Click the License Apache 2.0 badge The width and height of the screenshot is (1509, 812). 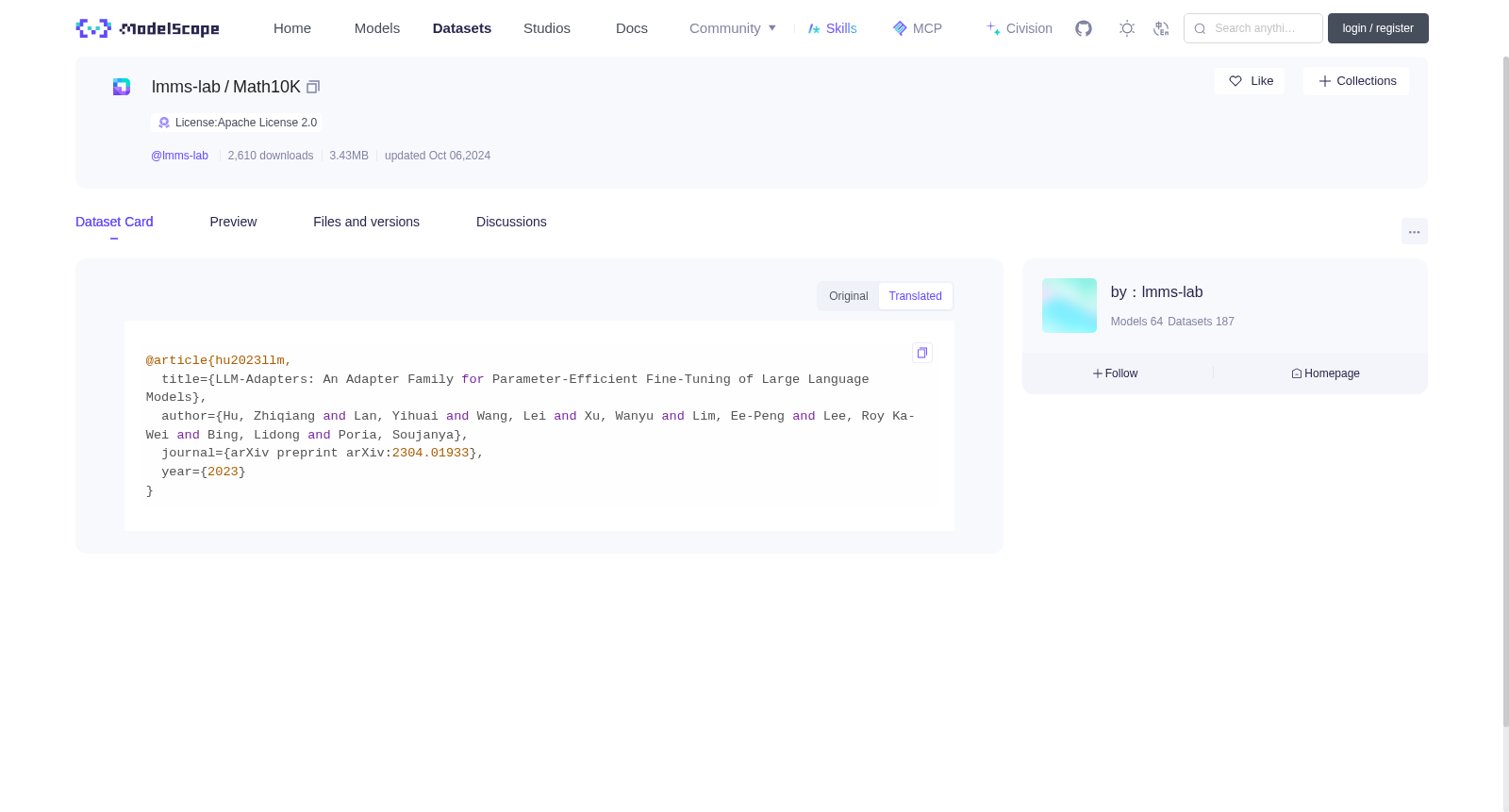click(x=237, y=123)
